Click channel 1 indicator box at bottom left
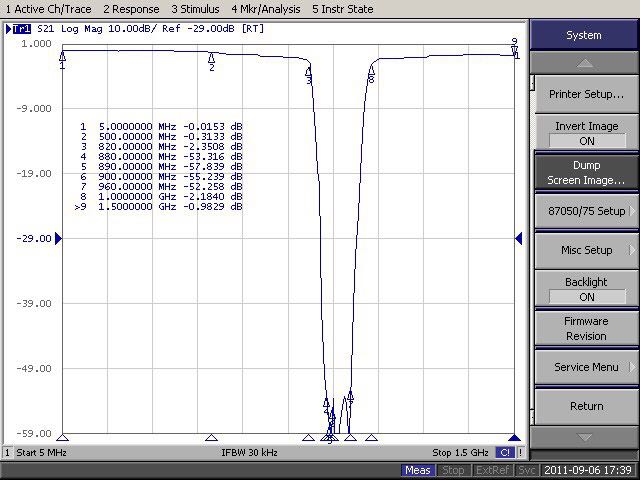640x480 pixels. (x=7, y=453)
